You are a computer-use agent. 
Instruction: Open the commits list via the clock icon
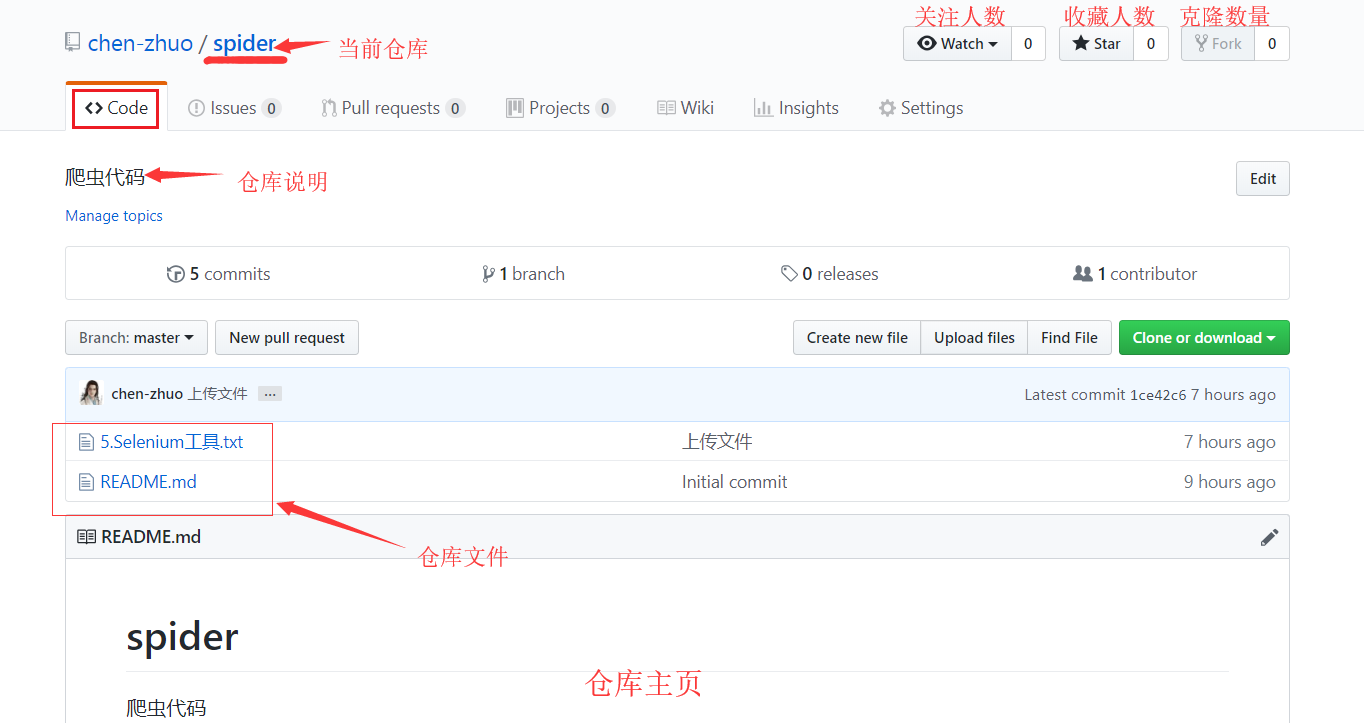(x=176, y=273)
